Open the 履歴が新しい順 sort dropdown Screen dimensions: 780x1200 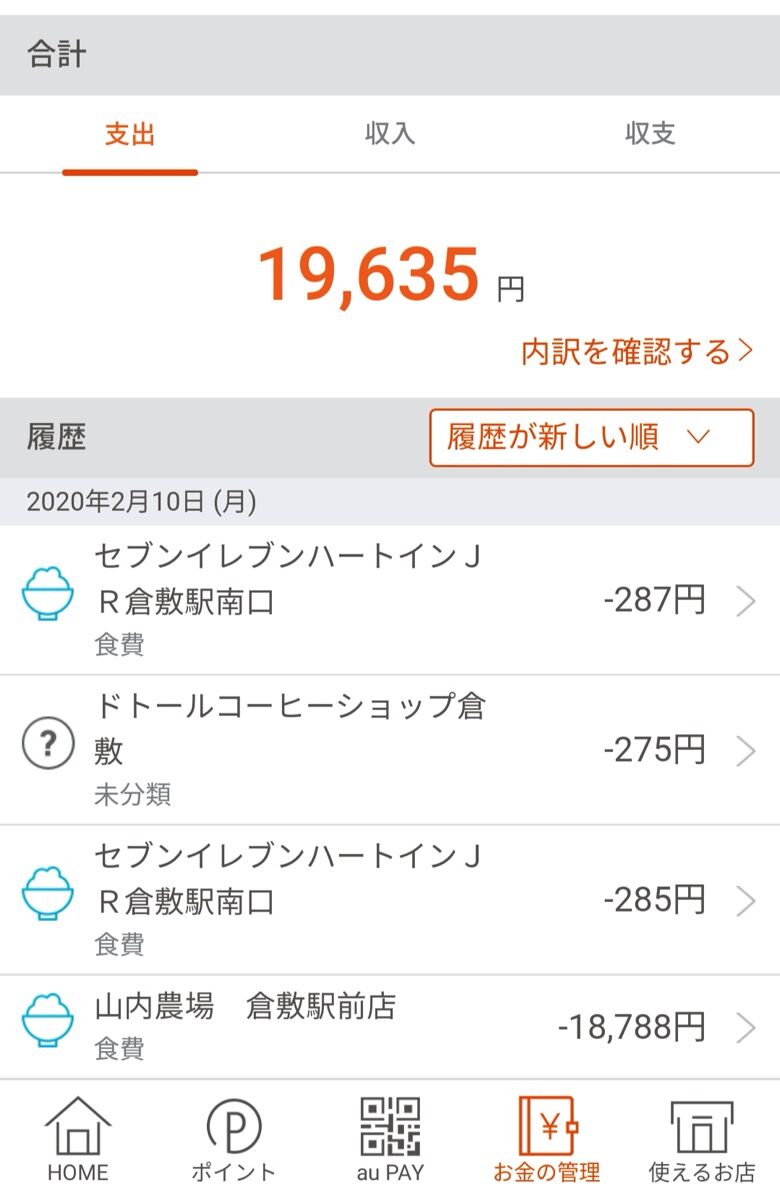(x=591, y=438)
